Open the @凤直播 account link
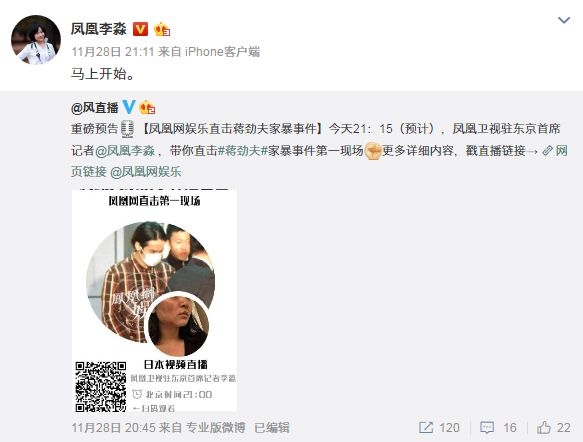The width and height of the screenshot is (583, 442). 95,108
